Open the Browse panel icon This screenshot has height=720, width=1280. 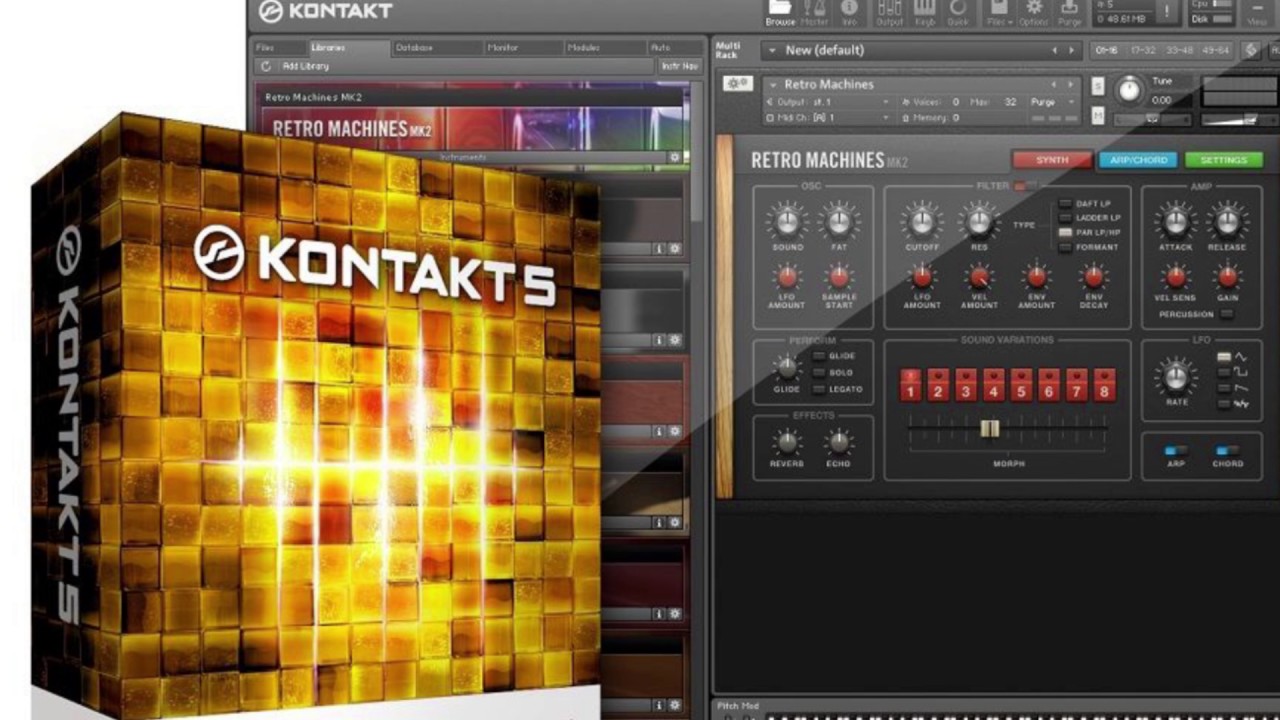point(780,11)
